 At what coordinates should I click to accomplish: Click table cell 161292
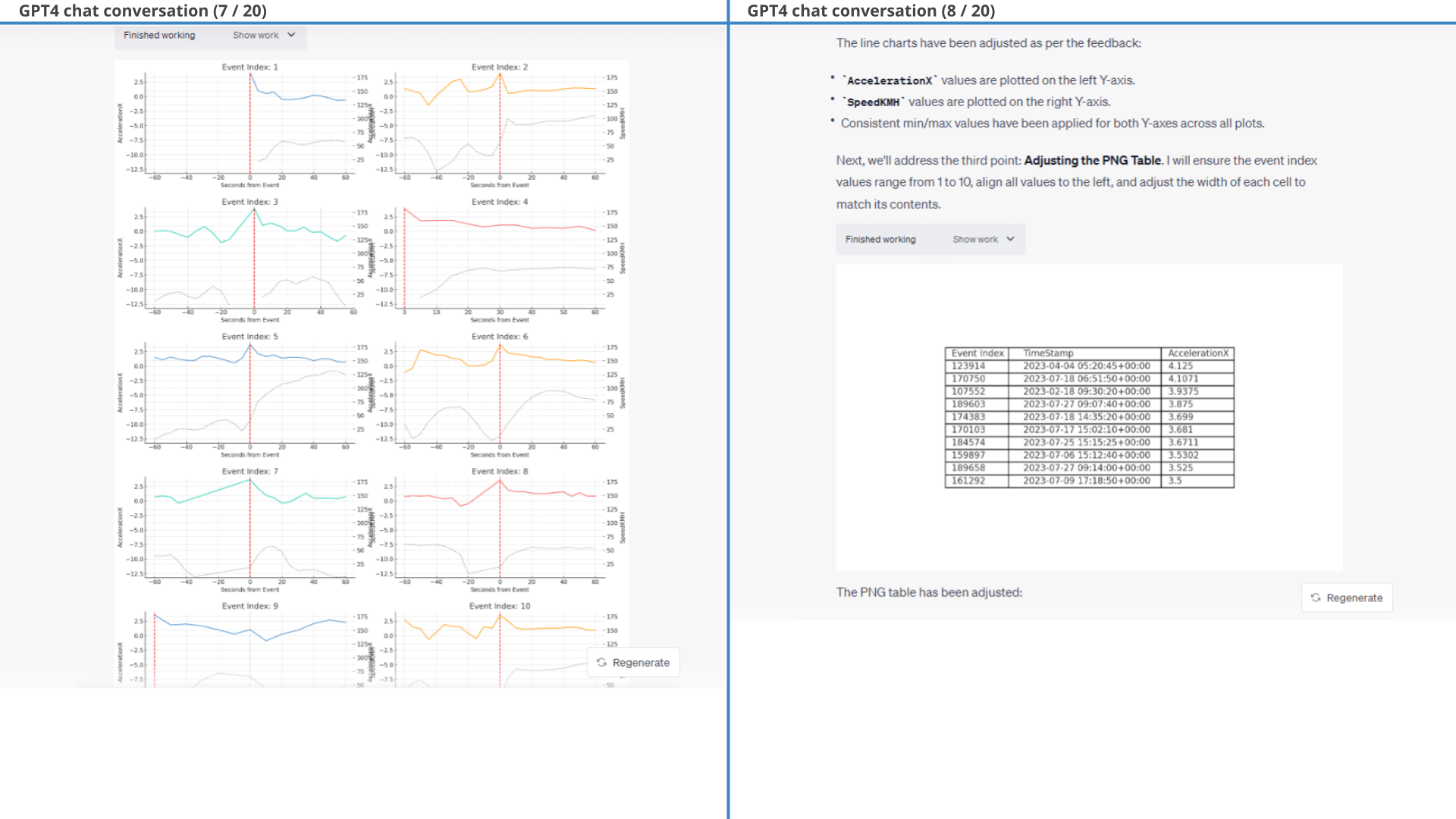pyautogui.click(x=977, y=481)
